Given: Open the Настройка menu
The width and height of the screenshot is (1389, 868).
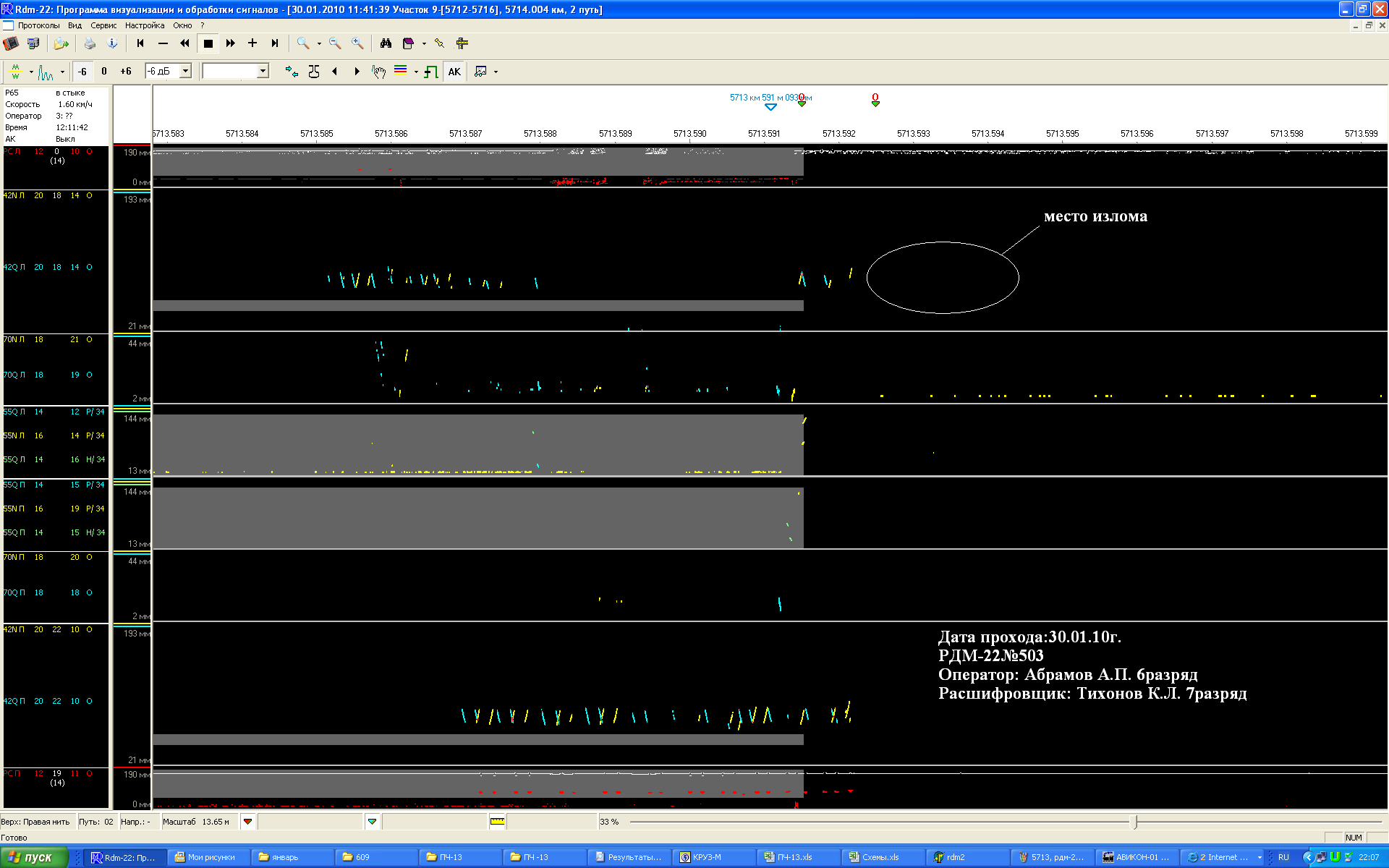Looking at the screenshot, I should point(145,25).
